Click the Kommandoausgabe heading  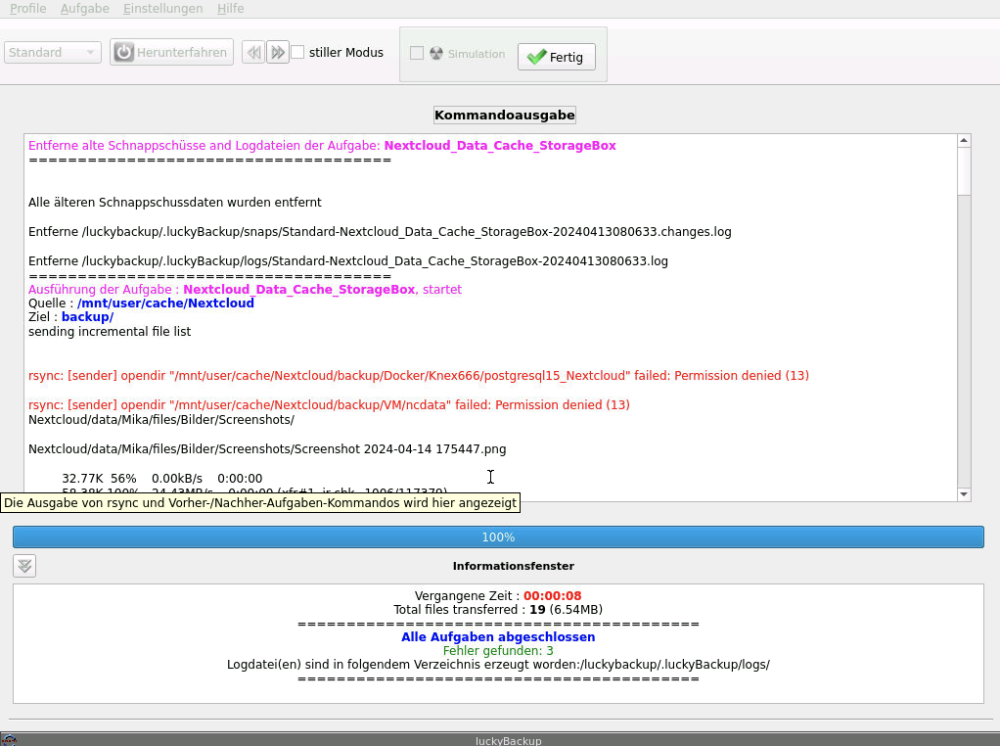(504, 115)
